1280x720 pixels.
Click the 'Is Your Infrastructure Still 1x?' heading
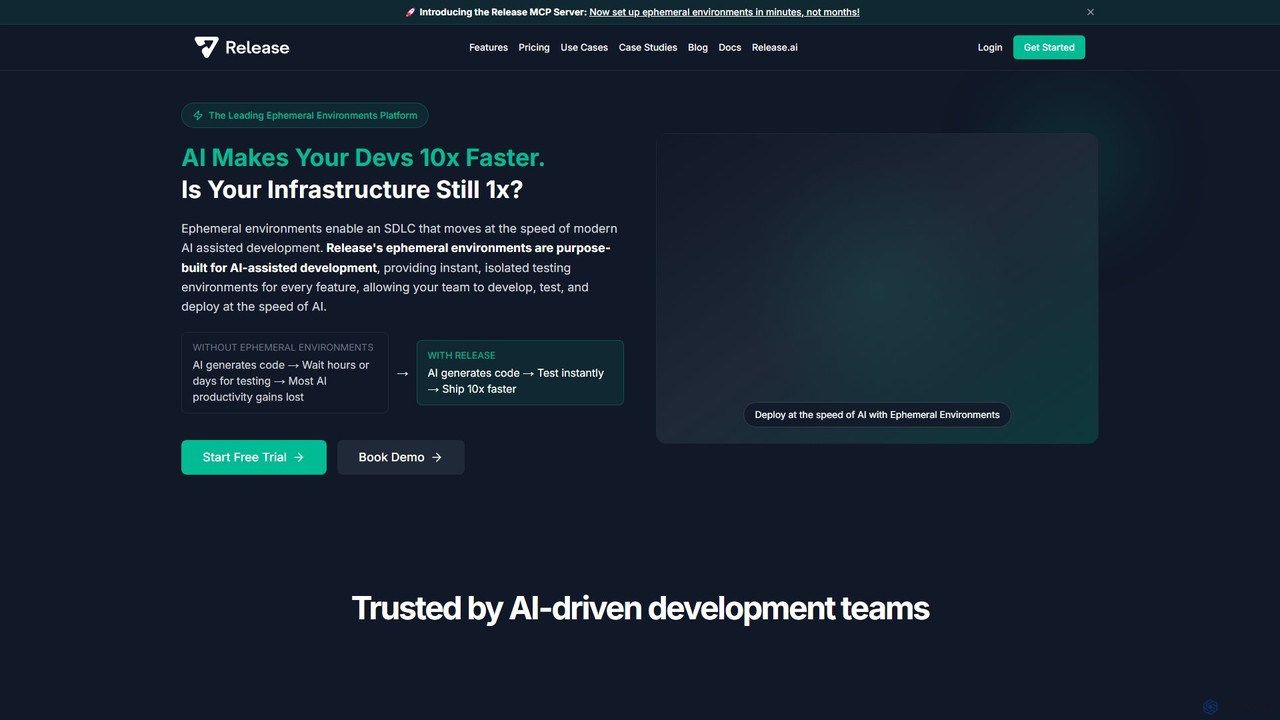pyautogui.click(x=352, y=190)
